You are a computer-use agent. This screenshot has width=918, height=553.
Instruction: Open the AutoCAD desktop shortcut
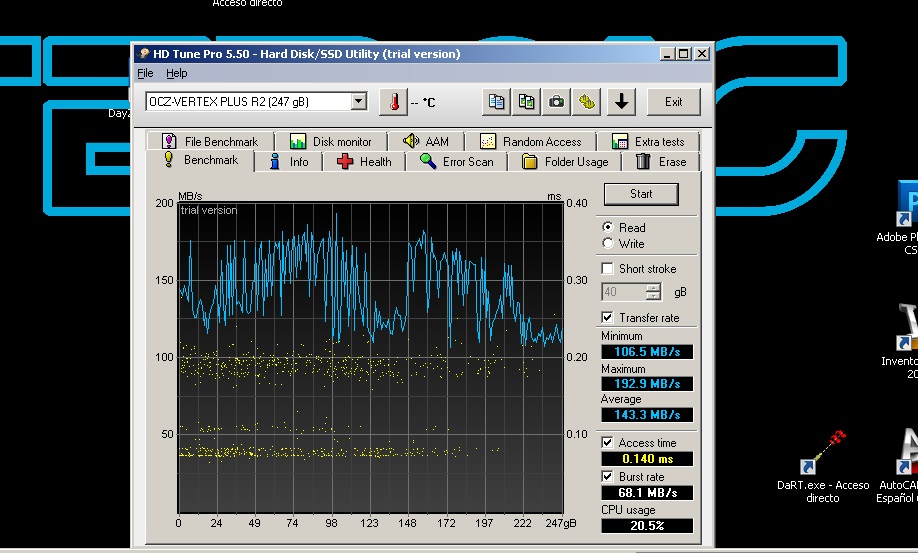coord(907,455)
